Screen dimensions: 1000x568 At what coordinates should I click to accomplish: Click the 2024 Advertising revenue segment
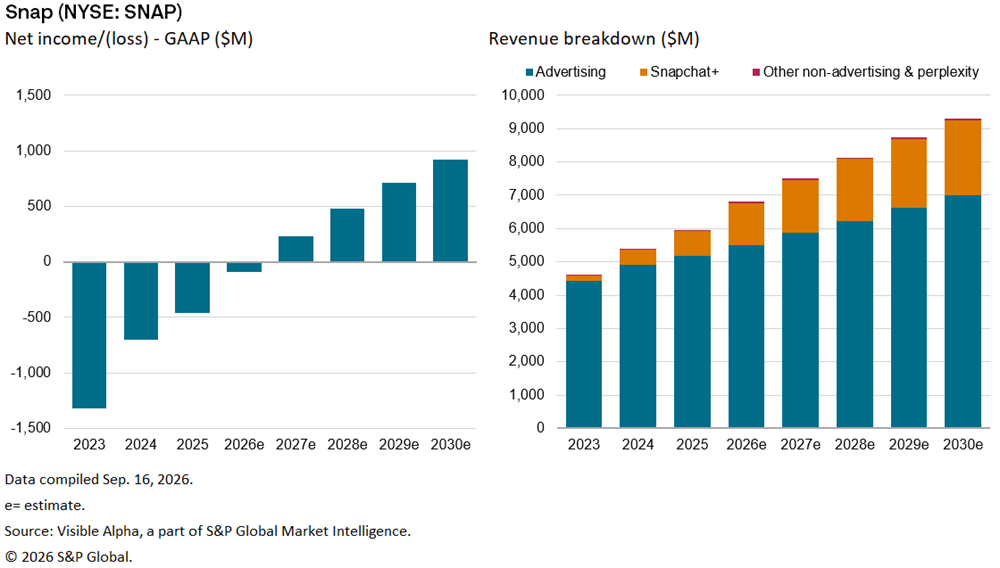[638, 346]
